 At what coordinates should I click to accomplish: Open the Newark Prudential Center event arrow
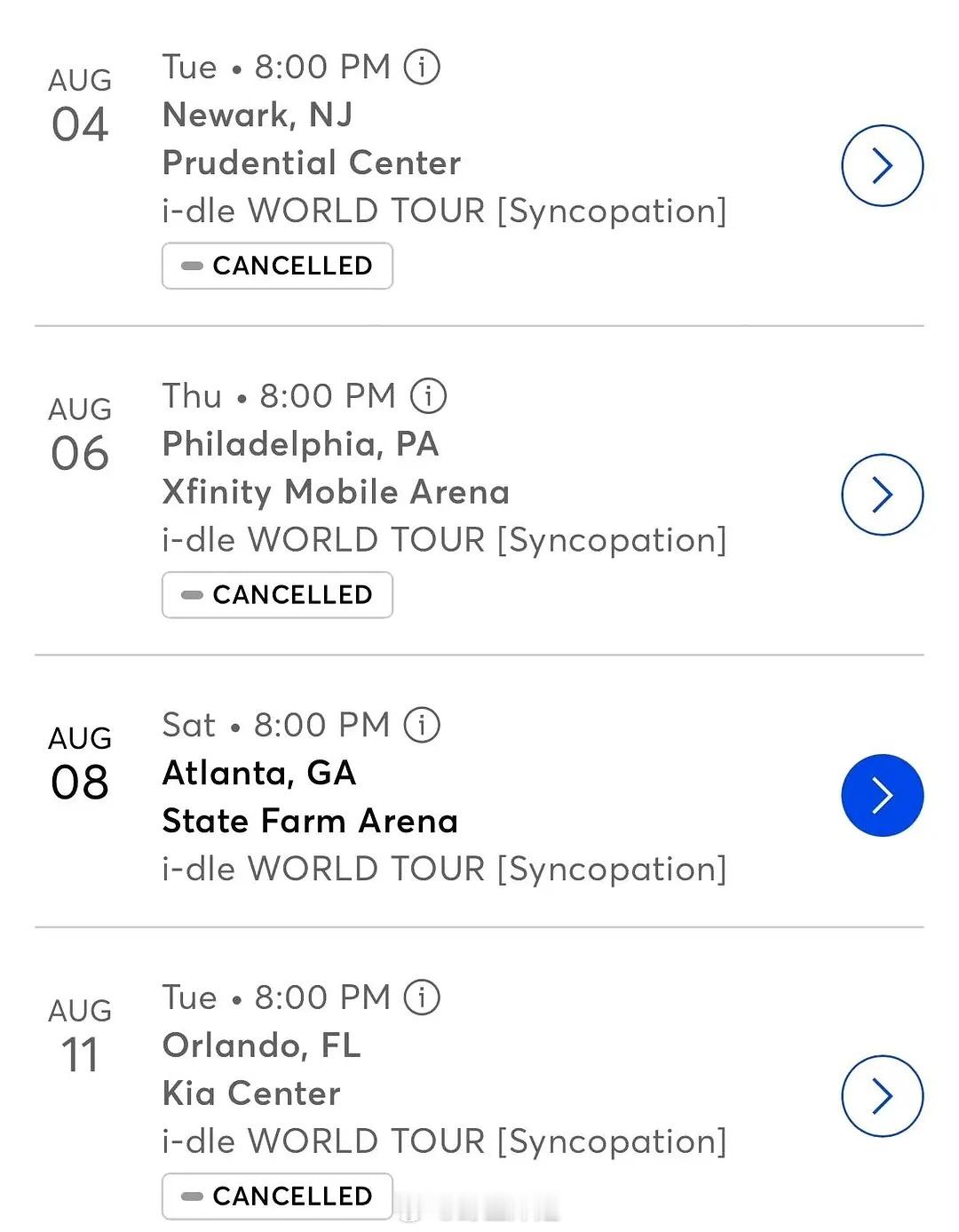click(882, 166)
